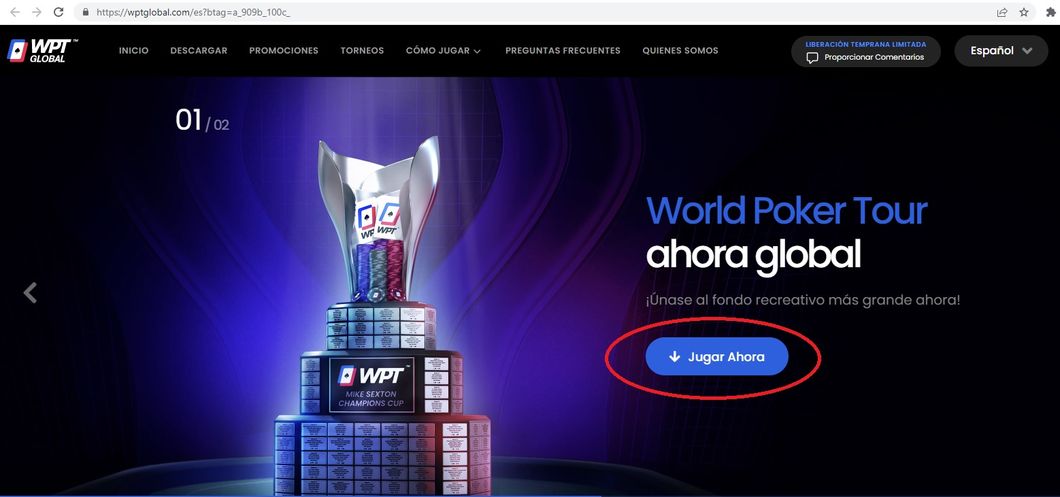Open the Promociones page
This screenshot has height=497, width=1060.
tap(283, 51)
